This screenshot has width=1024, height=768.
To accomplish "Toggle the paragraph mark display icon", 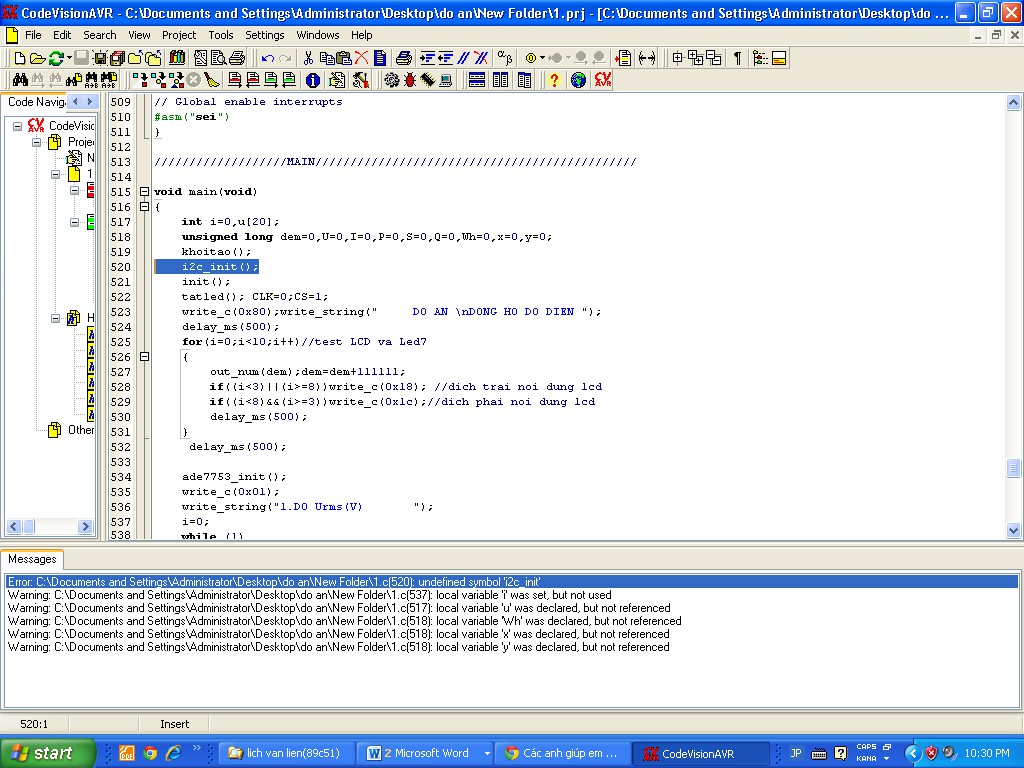I will click(x=738, y=59).
